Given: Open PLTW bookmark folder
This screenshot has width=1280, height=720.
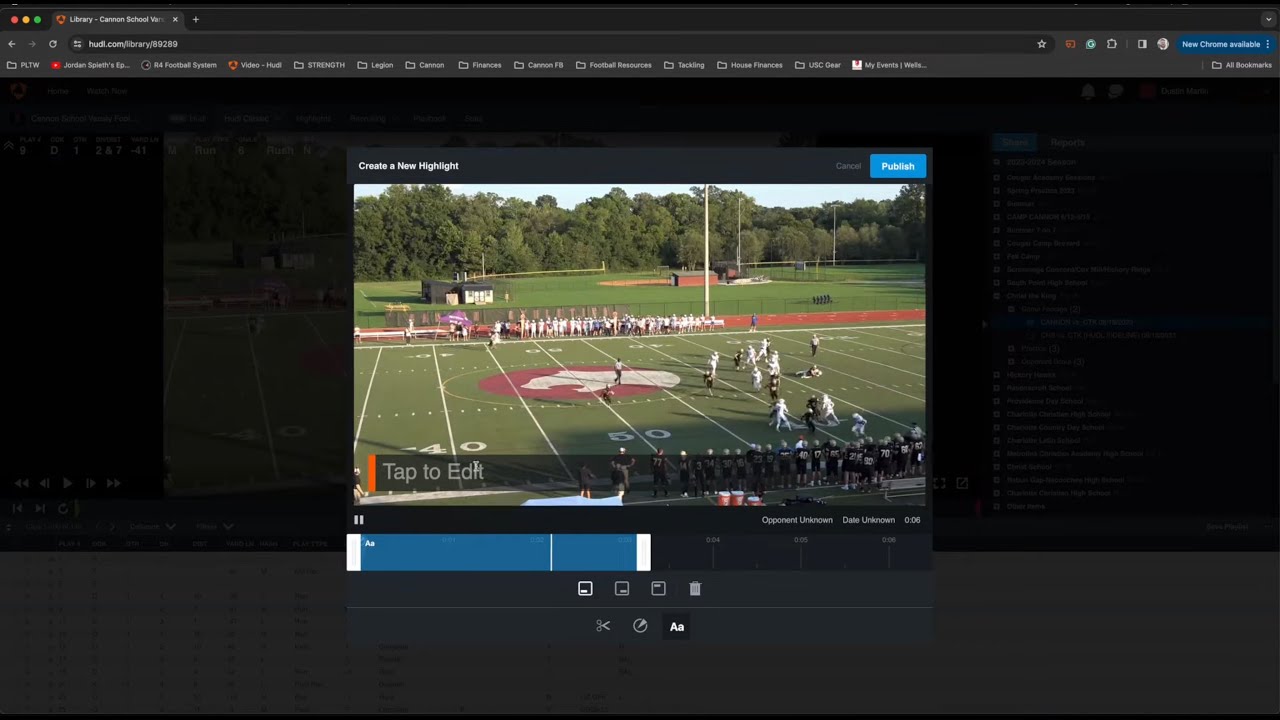Looking at the screenshot, I should coord(23,65).
